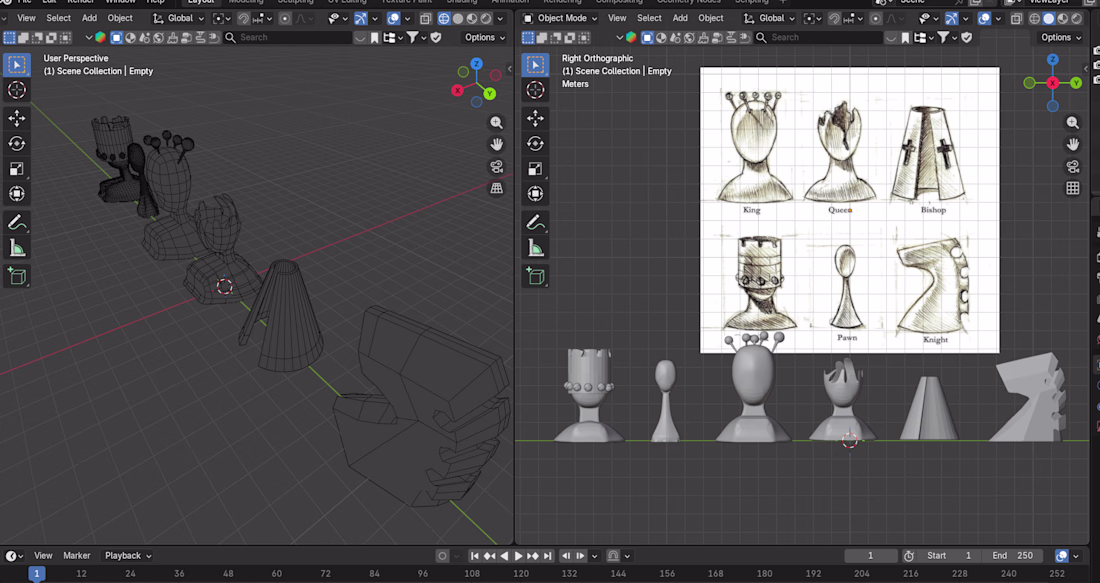1100x583 pixels.
Task: Open Object Mode dropdown in right viewport
Action: pyautogui.click(x=561, y=18)
